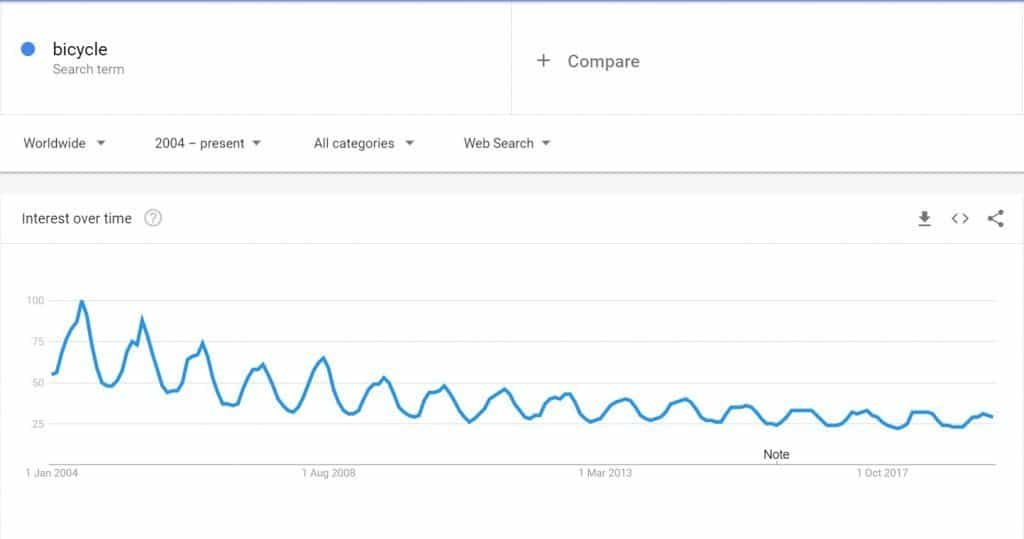
Task: Expand the 2004 – present time range dropdown
Action: (208, 143)
